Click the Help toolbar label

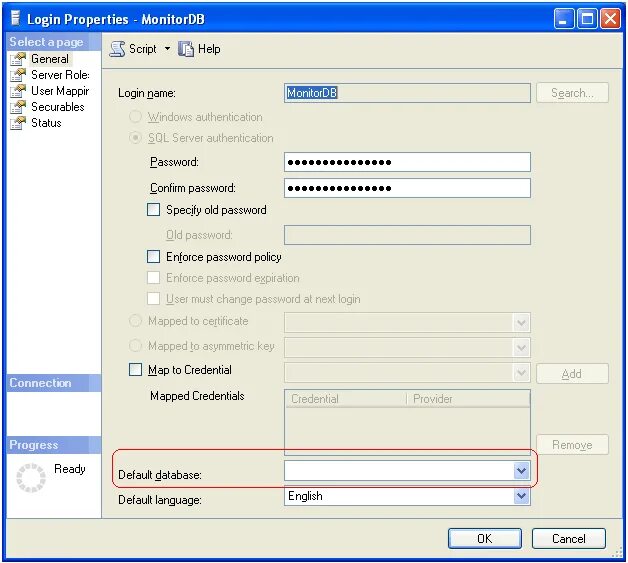209,49
